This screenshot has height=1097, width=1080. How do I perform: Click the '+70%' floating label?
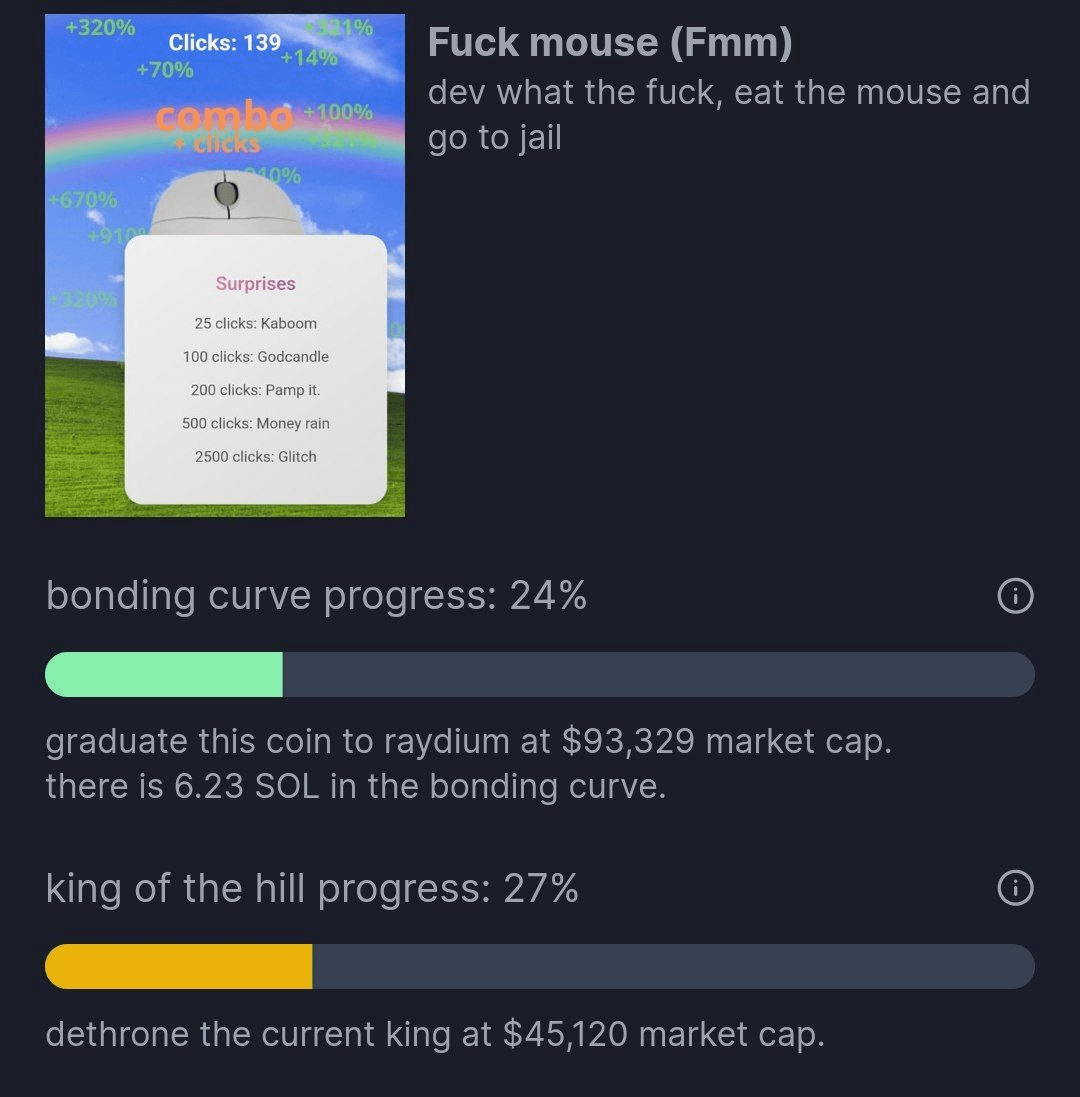coord(165,71)
